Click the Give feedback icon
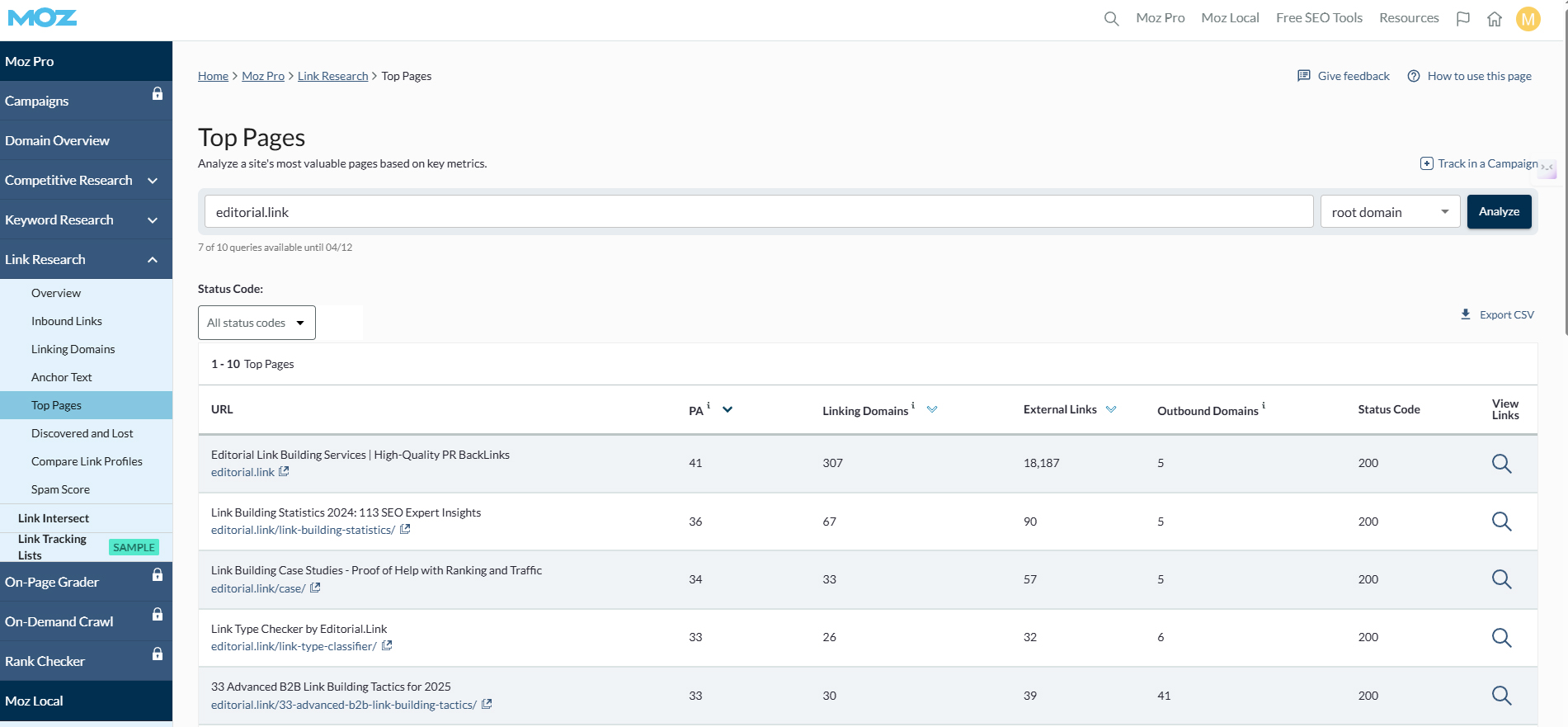This screenshot has height=727, width=1568. tap(1304, 76)
